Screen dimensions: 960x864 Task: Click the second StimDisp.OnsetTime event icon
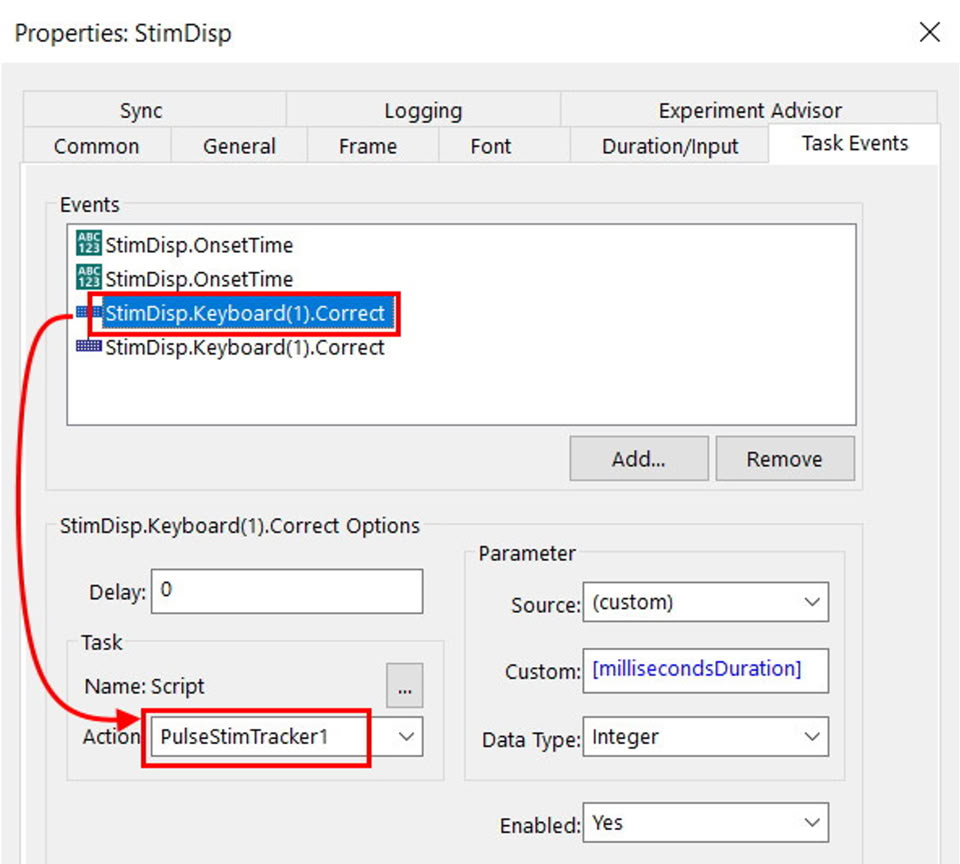click(88, 278)
